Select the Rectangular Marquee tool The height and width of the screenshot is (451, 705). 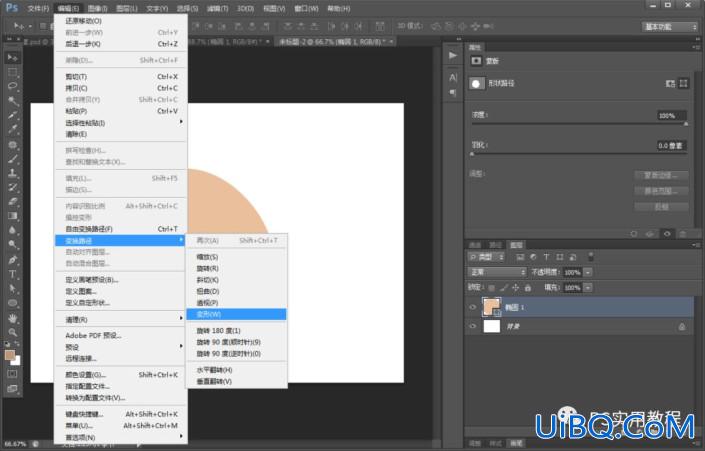coord(13,72)
